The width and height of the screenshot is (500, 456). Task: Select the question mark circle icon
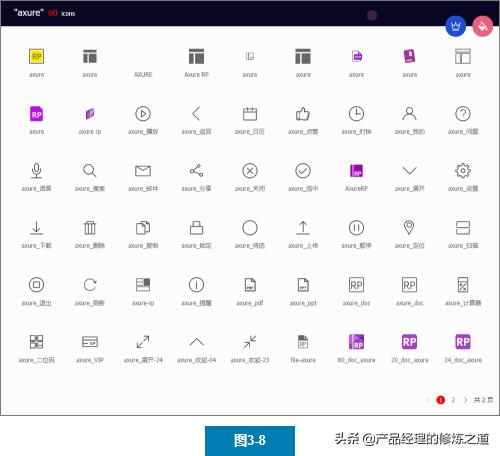[x=463, y=114]
